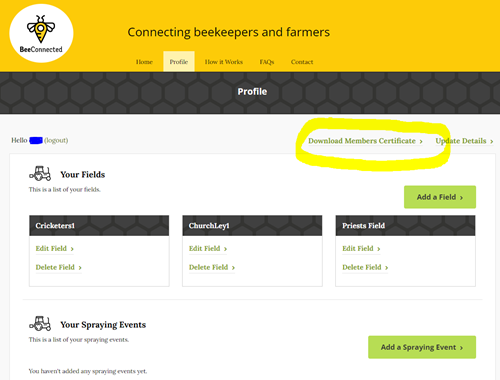Viewport: 500px width, 380px height.
Task: Click the Profile banner title
Action: point(252,92)
